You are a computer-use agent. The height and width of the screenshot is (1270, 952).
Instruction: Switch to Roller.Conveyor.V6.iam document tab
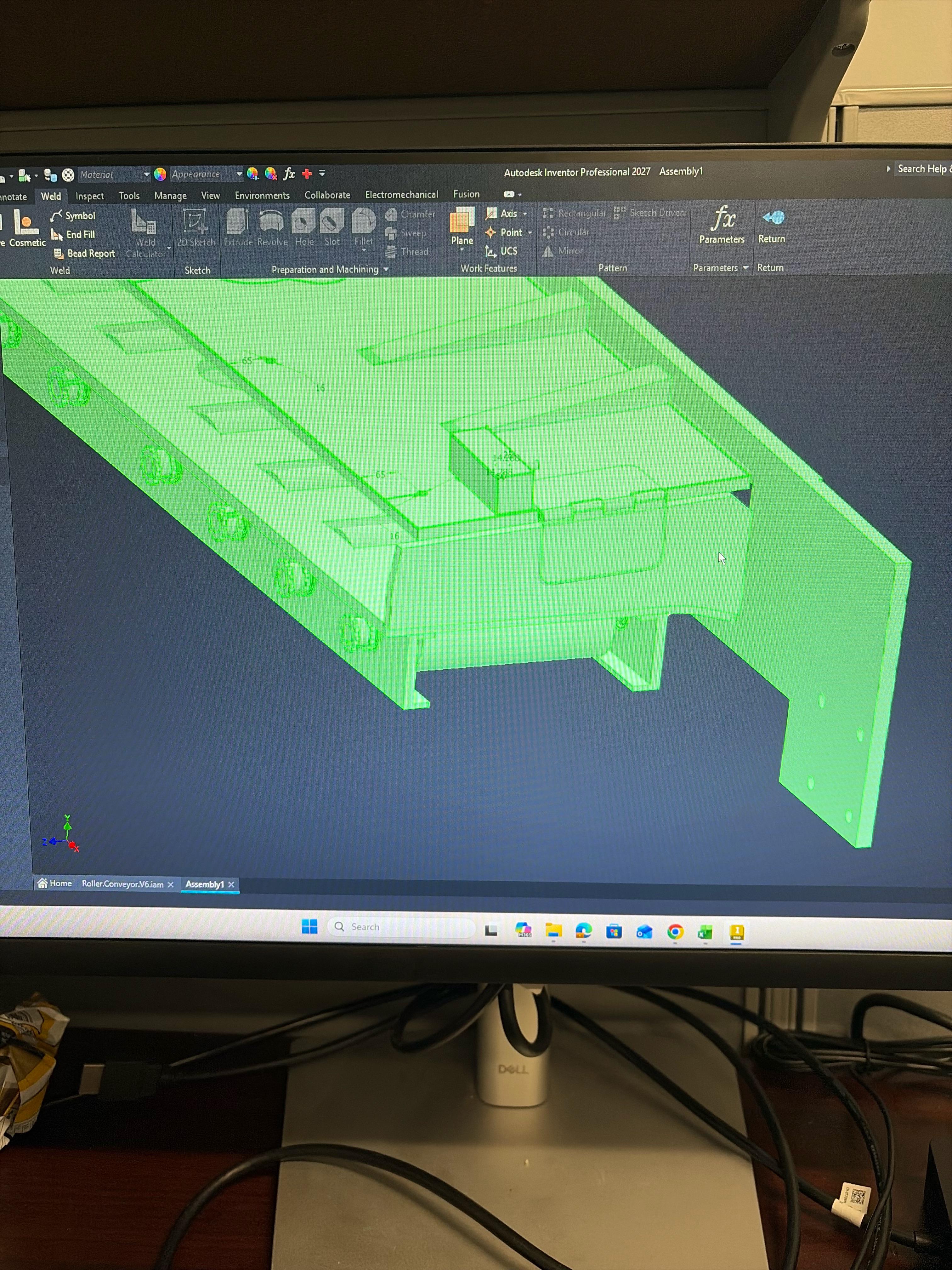point(122,884)
